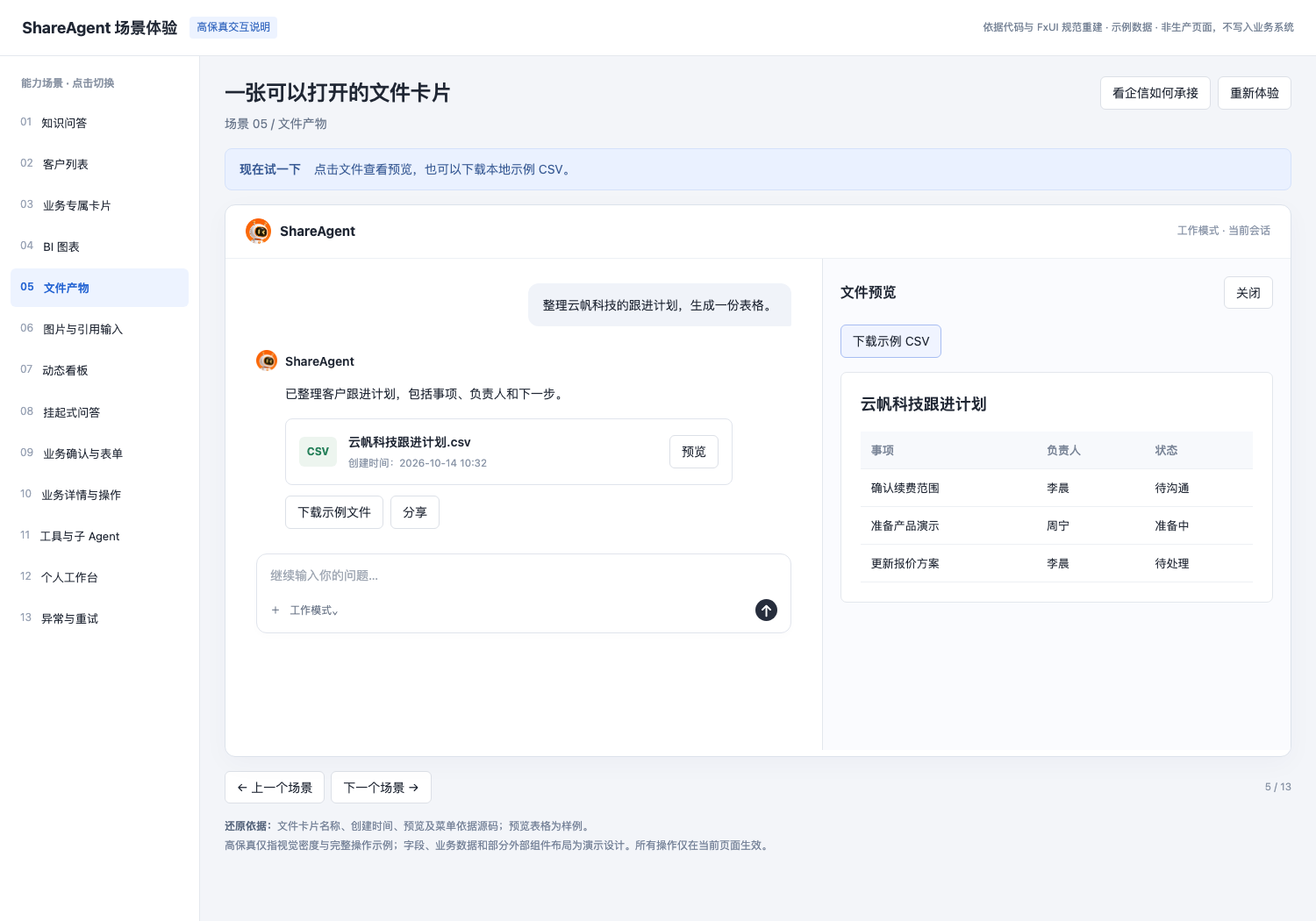Click 预览 on the CSV file card
This screenshot has height=921, width=1316.
click(x=694, y=452)
